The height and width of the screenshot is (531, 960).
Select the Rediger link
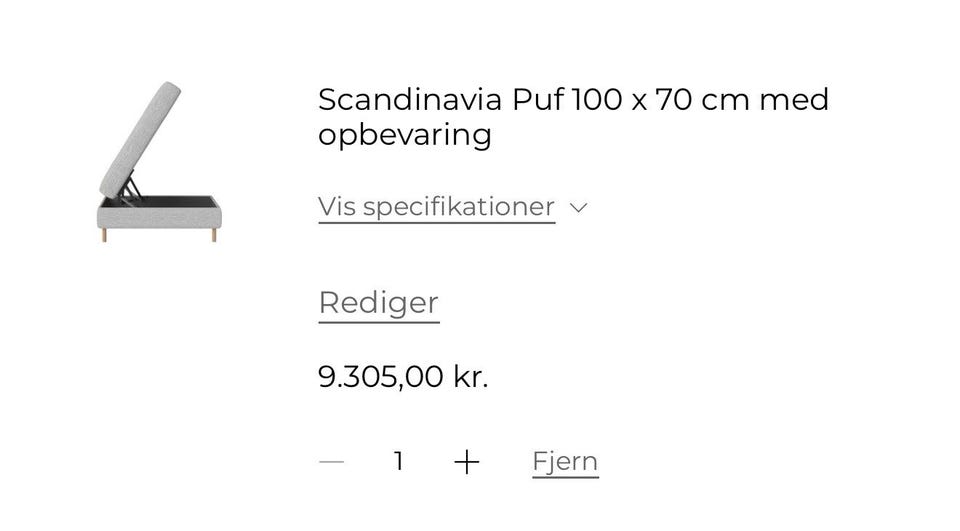378,302
